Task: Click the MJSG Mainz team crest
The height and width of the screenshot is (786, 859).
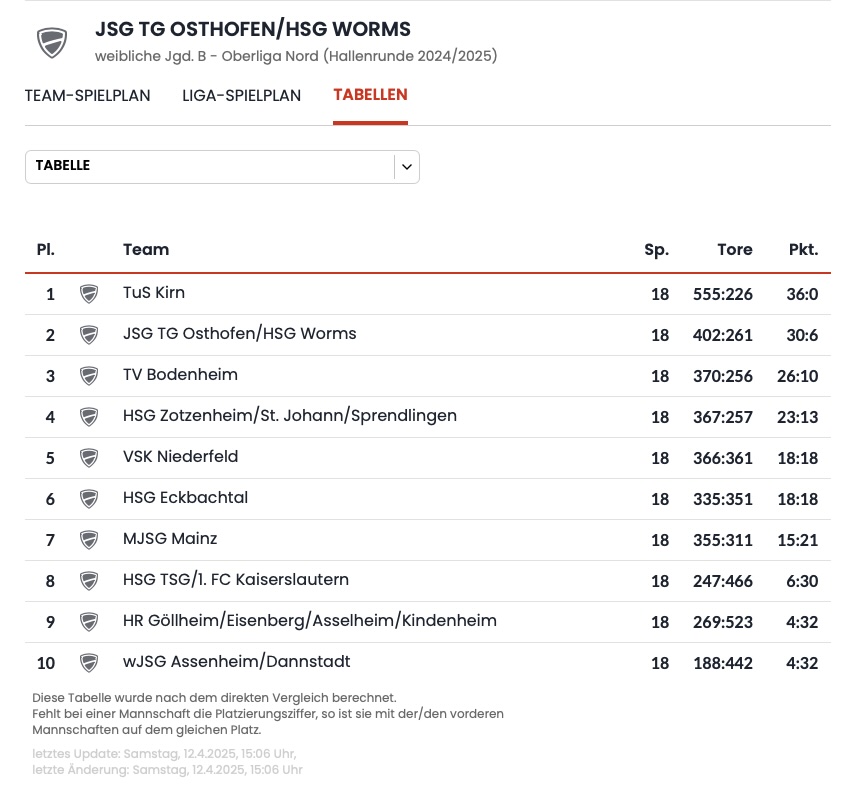Action: pyautogui.click(x=89, y=540)
